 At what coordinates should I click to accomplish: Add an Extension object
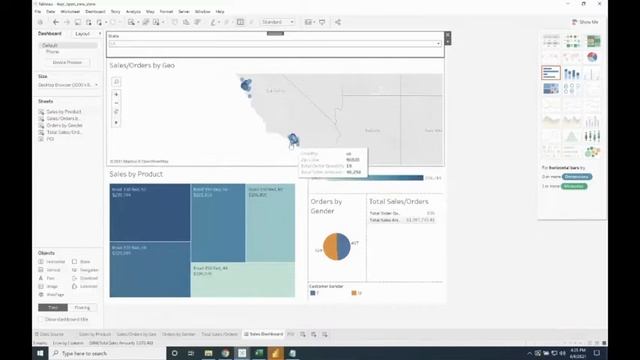(x=85, y=286)
